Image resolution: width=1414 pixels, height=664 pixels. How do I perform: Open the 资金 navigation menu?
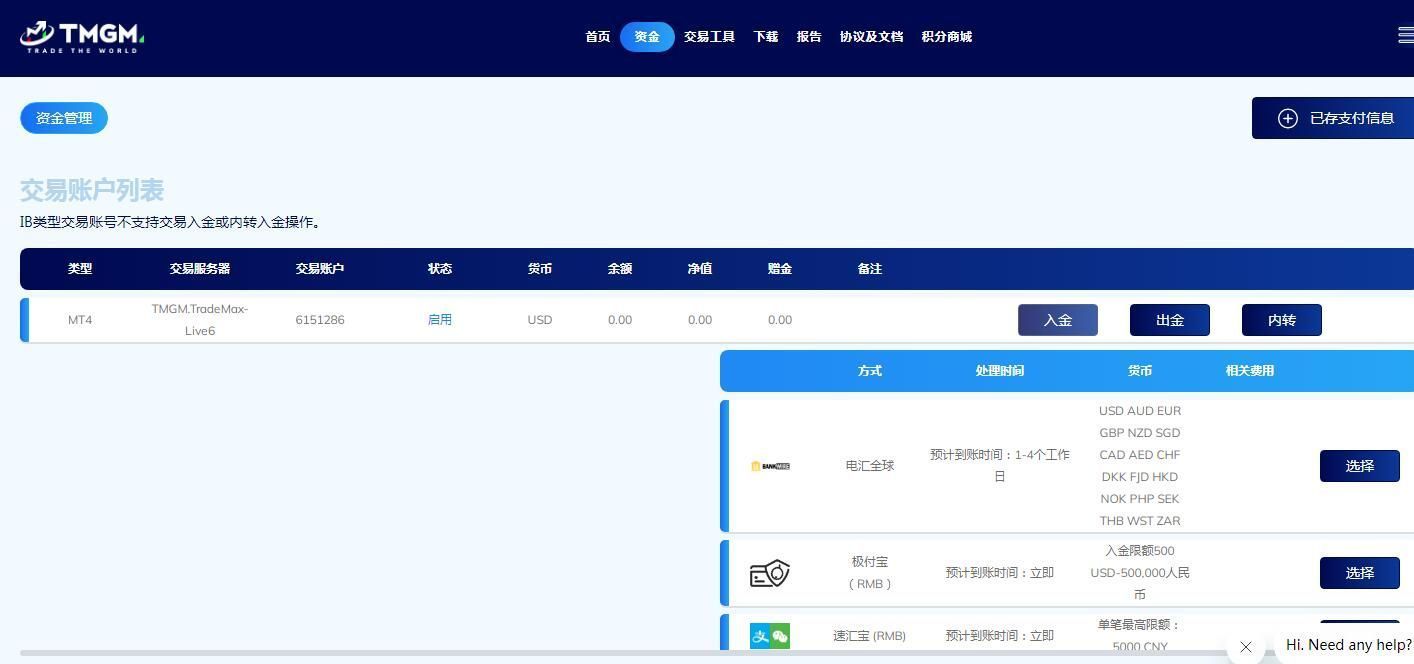pyautogui.click(x=647, y=36)
